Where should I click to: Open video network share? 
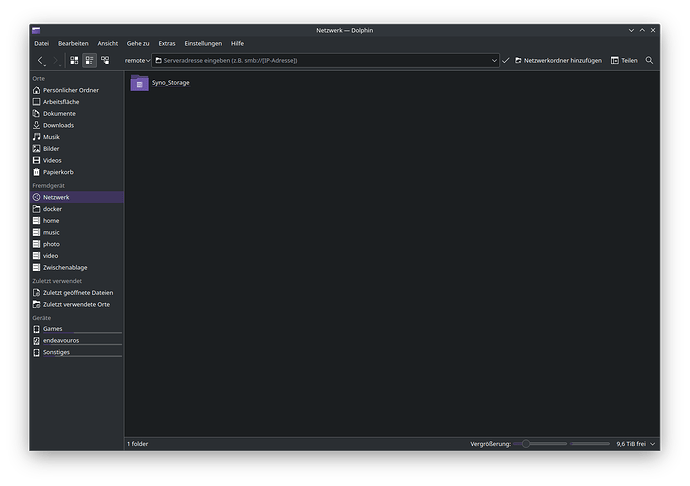pos(77,256)
